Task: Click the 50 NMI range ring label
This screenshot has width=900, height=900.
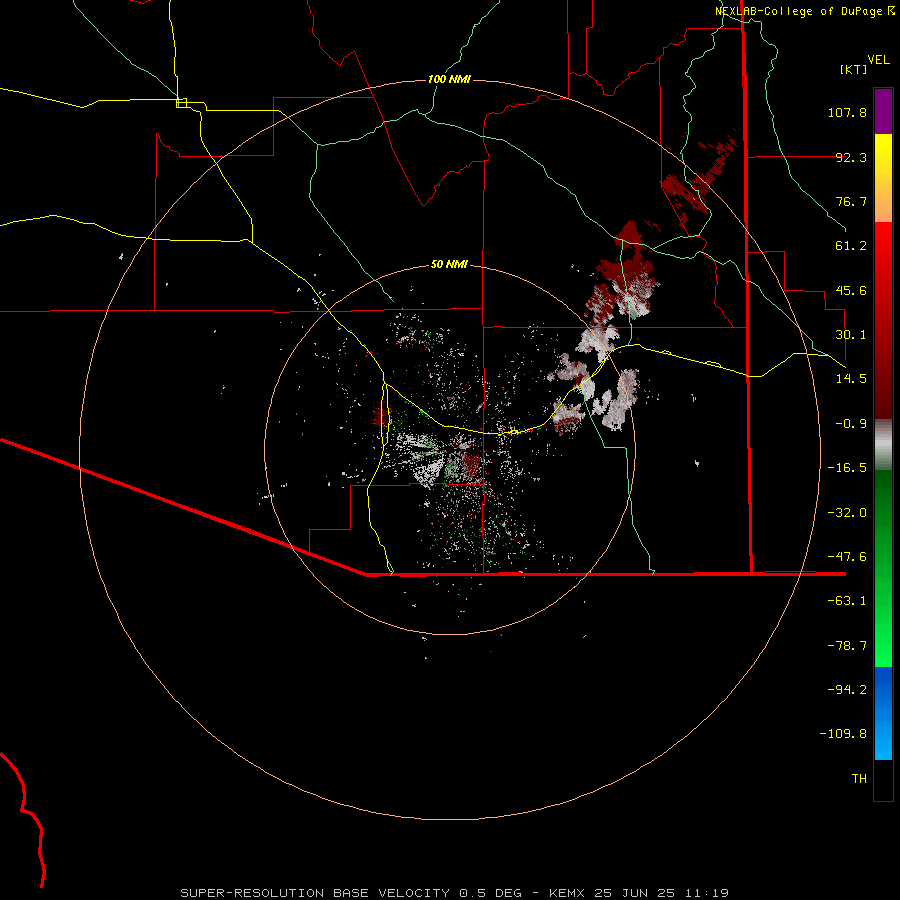Action: tap(449, 264)
